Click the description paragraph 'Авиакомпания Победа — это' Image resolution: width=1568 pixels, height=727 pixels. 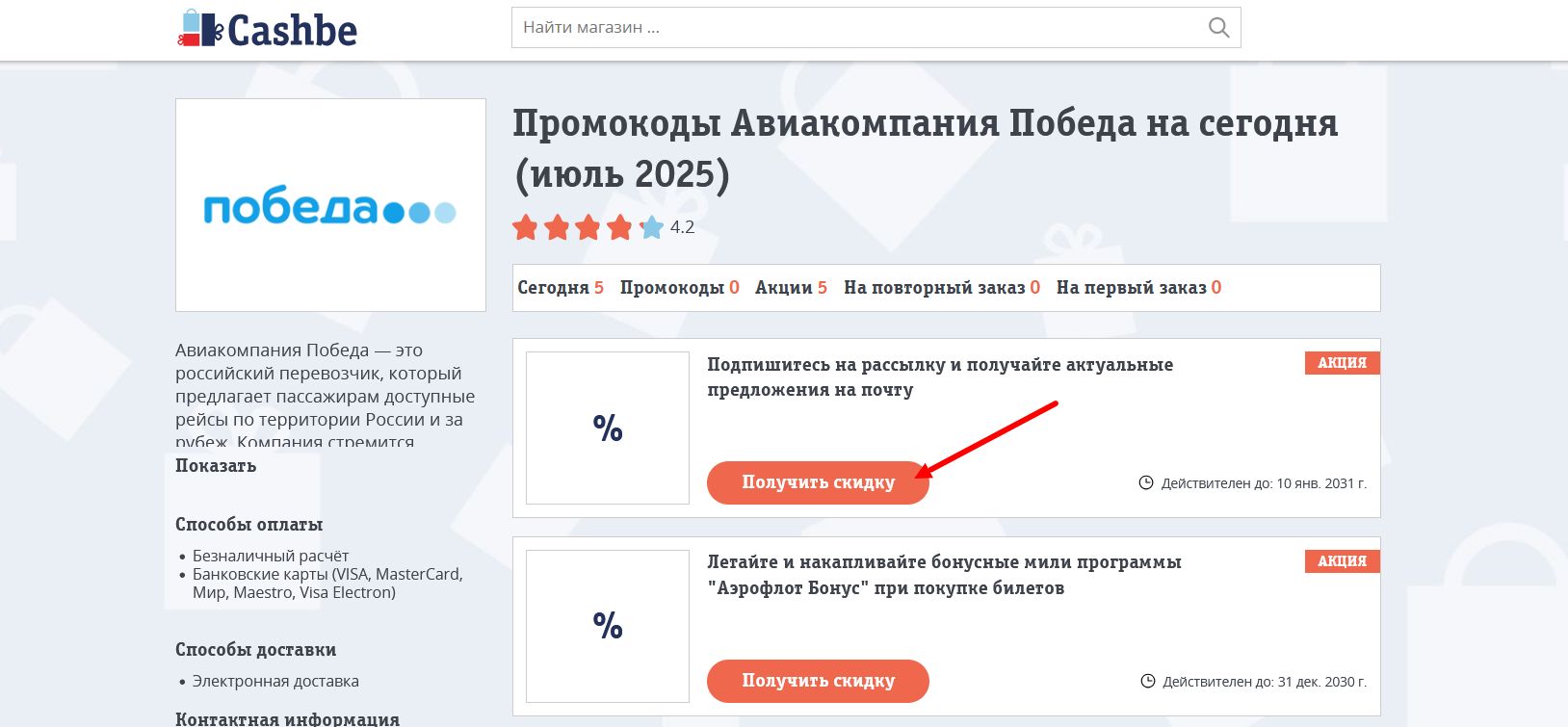pos(326,395)
